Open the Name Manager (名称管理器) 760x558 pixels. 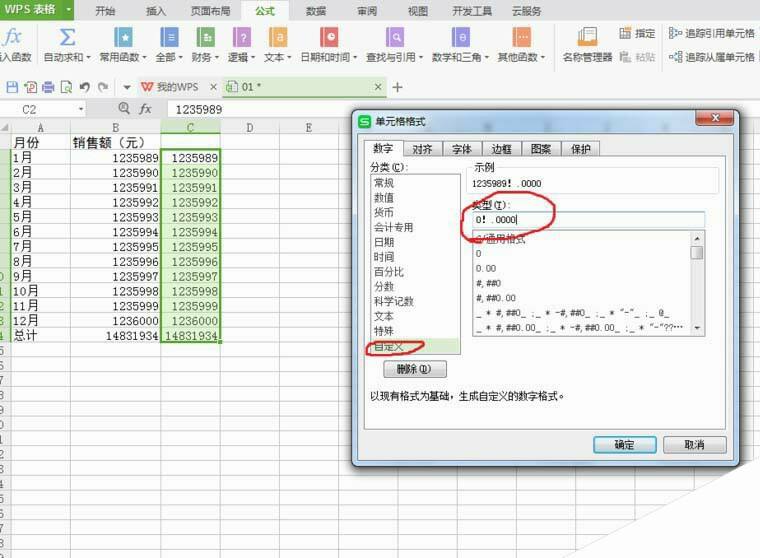(587, 45)
